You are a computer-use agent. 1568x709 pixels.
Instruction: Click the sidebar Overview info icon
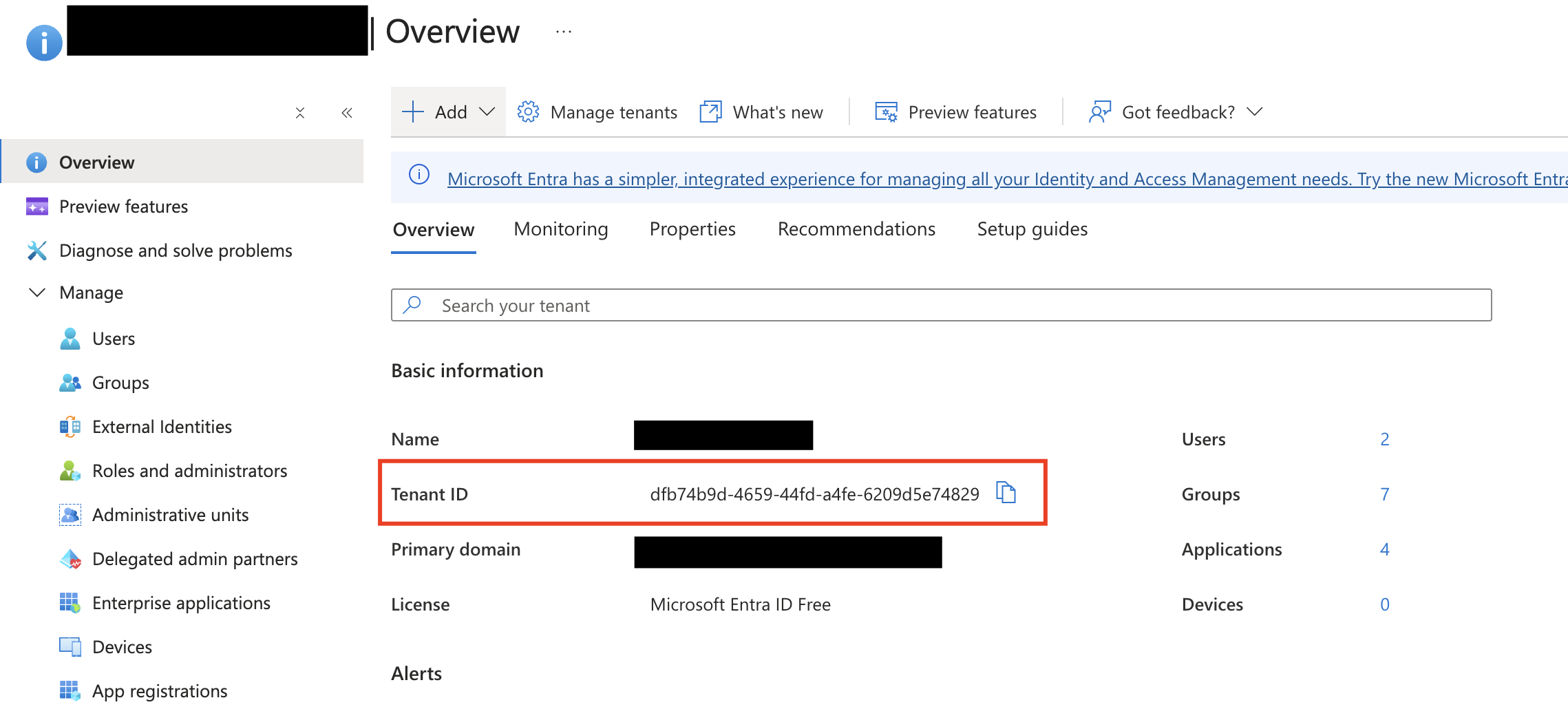coord(36,162)
